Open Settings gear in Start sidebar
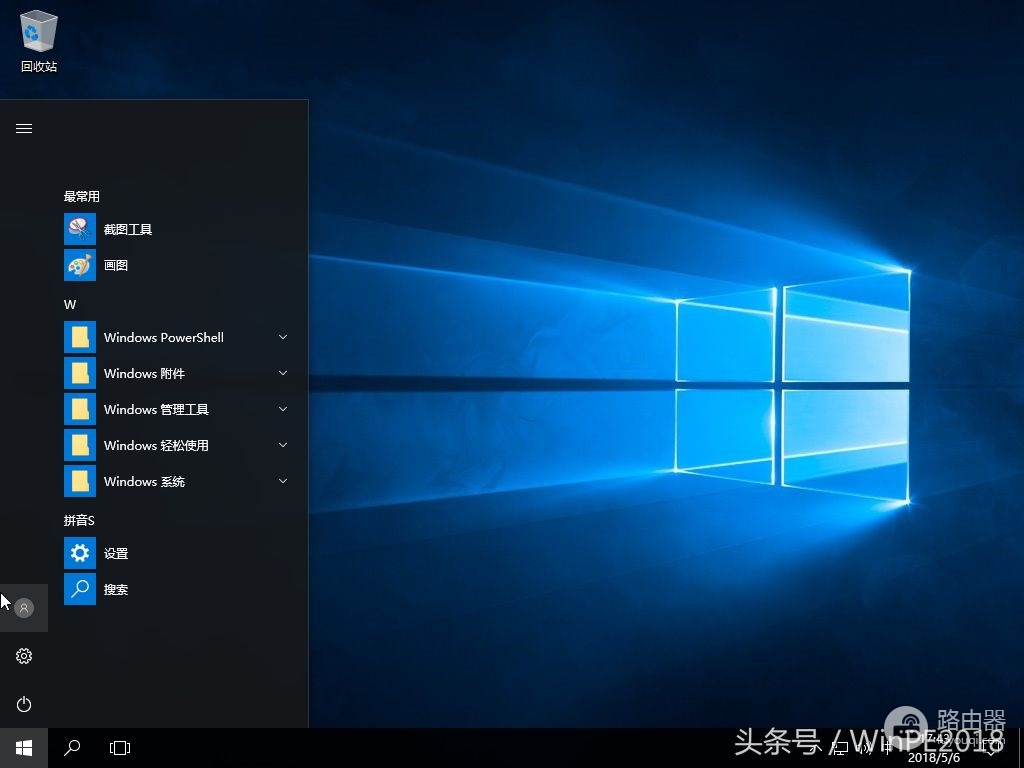Viewport: 1024px width, 768px height. tap(24, 656)
